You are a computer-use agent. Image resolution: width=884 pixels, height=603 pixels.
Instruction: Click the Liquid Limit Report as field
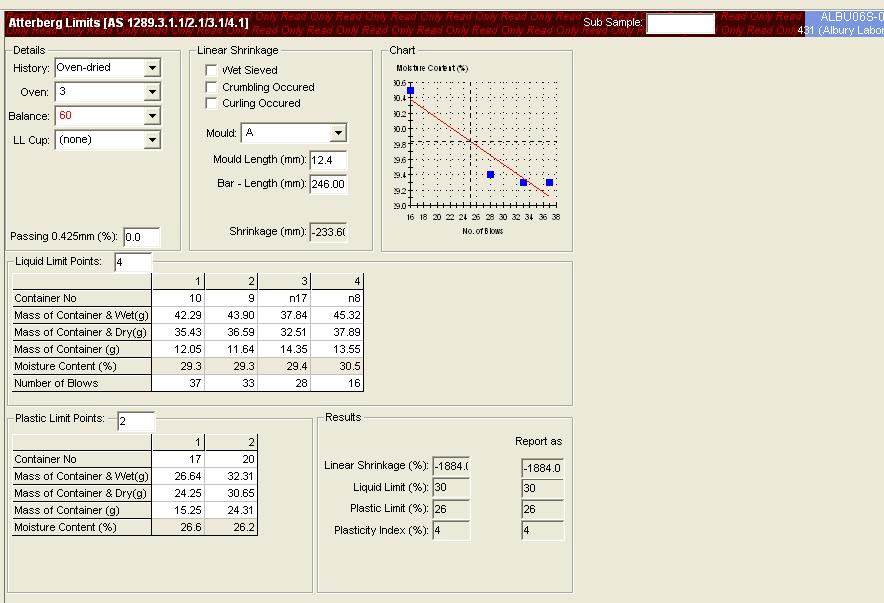coord(542,488)
